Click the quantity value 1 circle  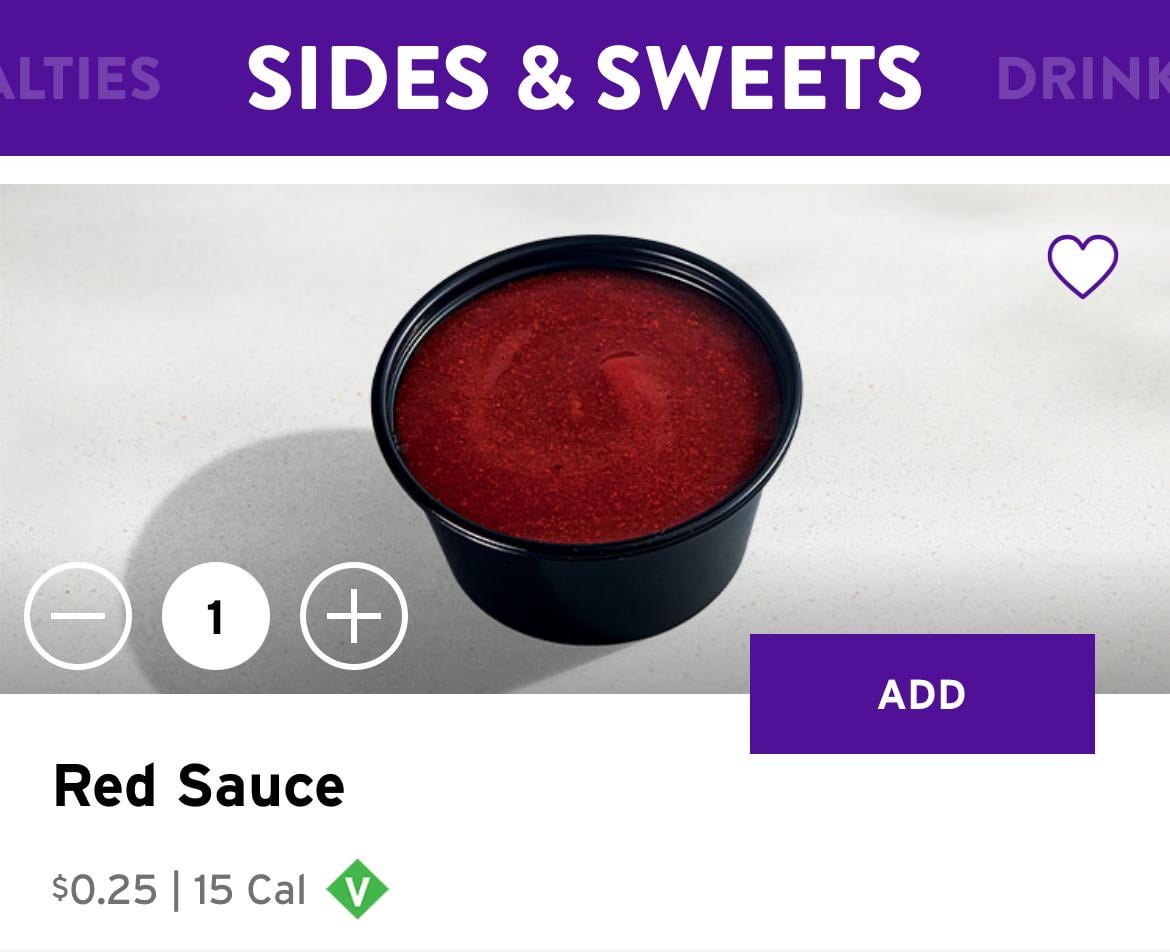tap(215, 616)
